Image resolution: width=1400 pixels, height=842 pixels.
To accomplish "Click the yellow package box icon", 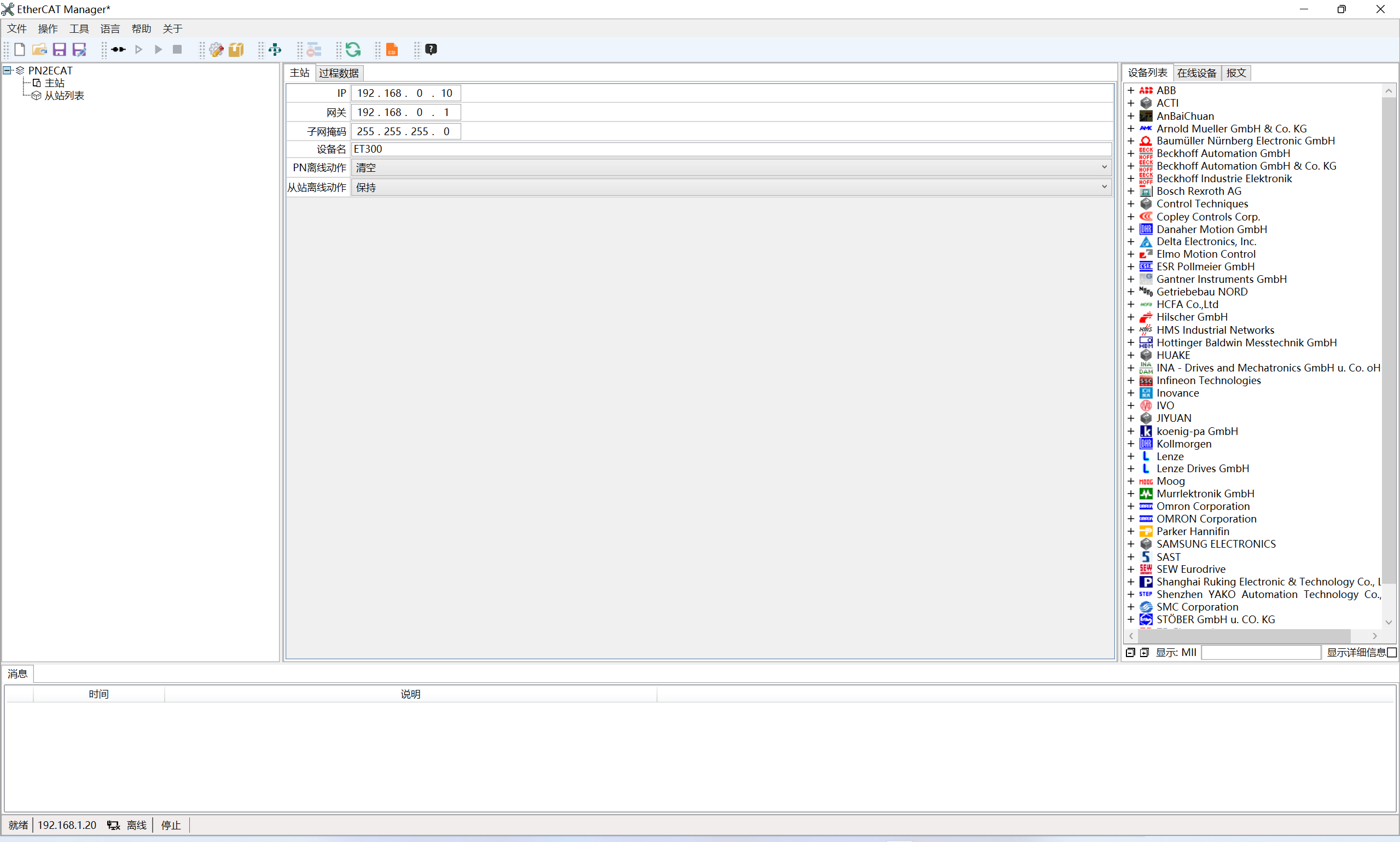I will click(x=236, y=49).
